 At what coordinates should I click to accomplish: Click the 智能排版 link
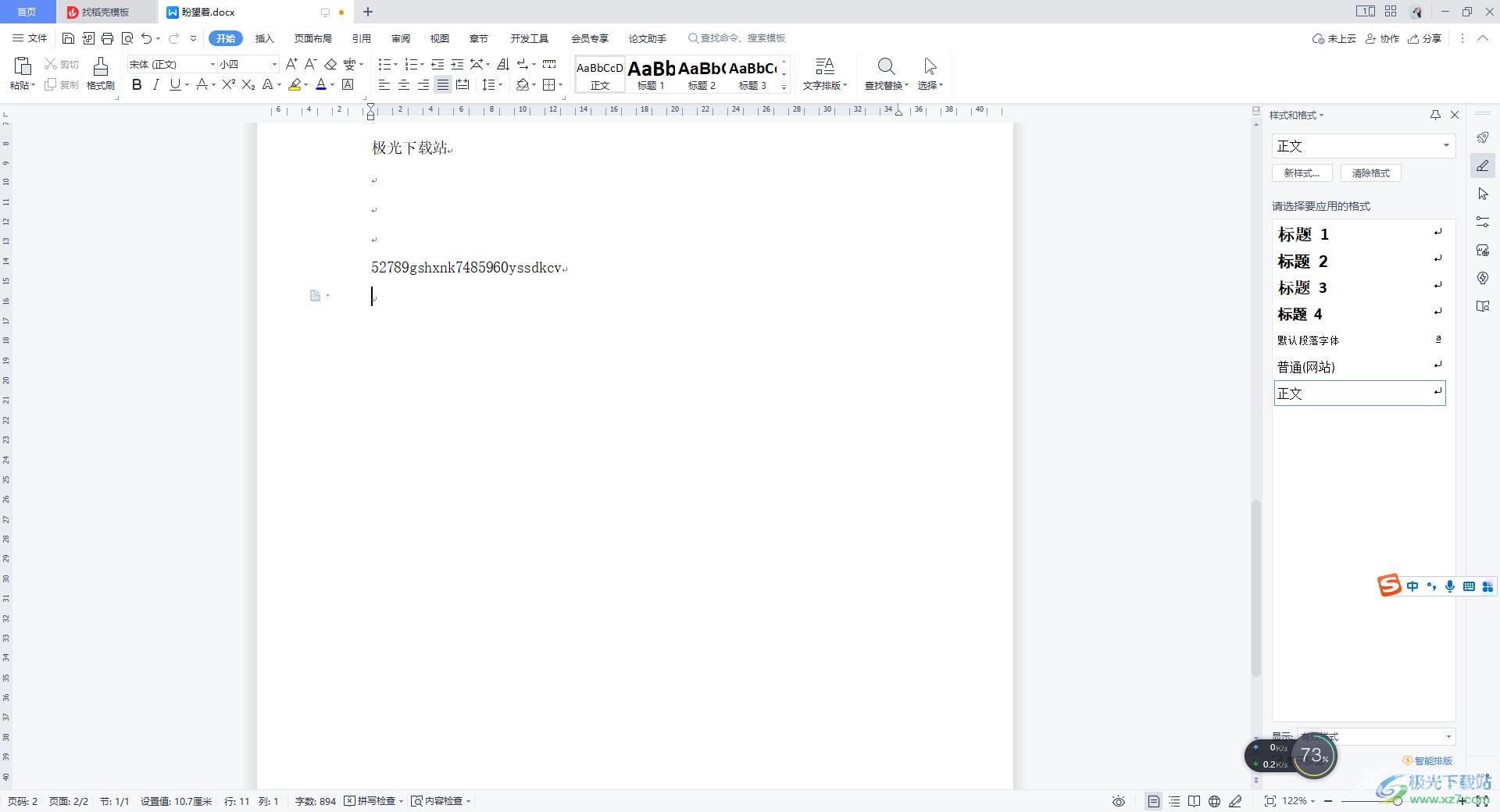tap(1427, 760)
